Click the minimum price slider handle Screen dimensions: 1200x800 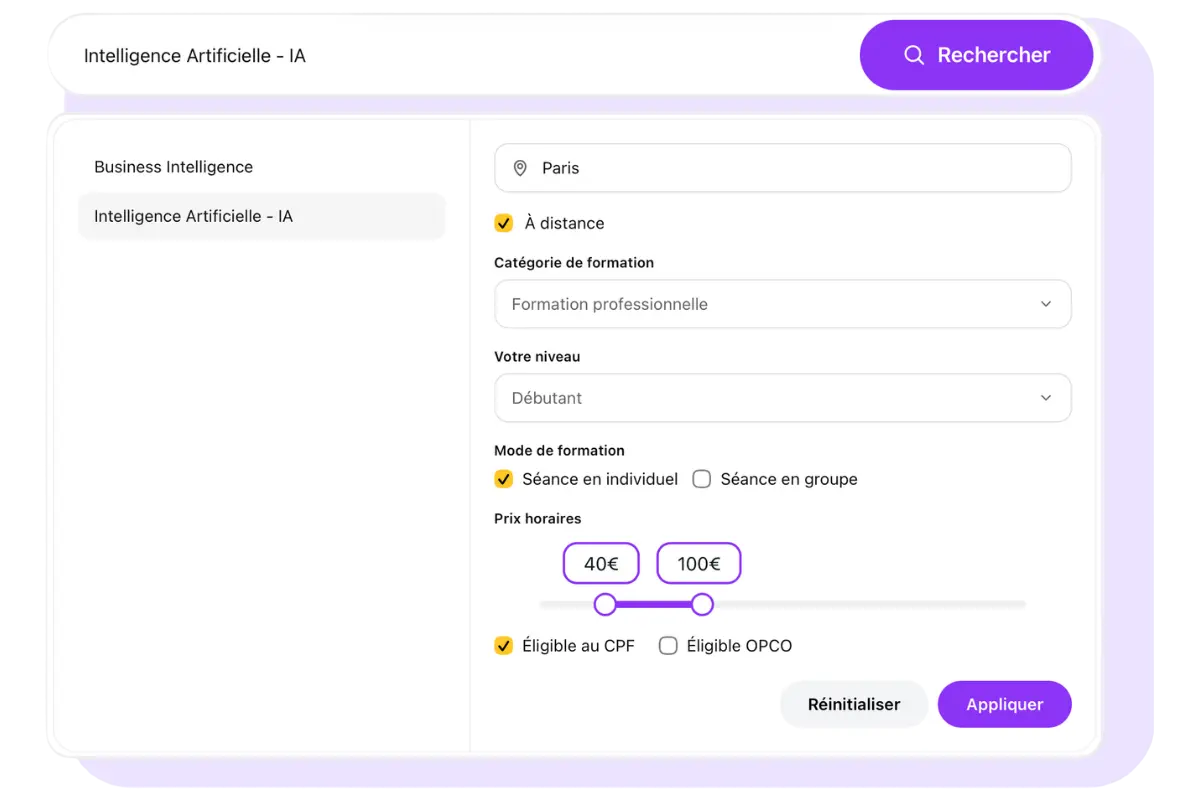(x=605, y=604)
